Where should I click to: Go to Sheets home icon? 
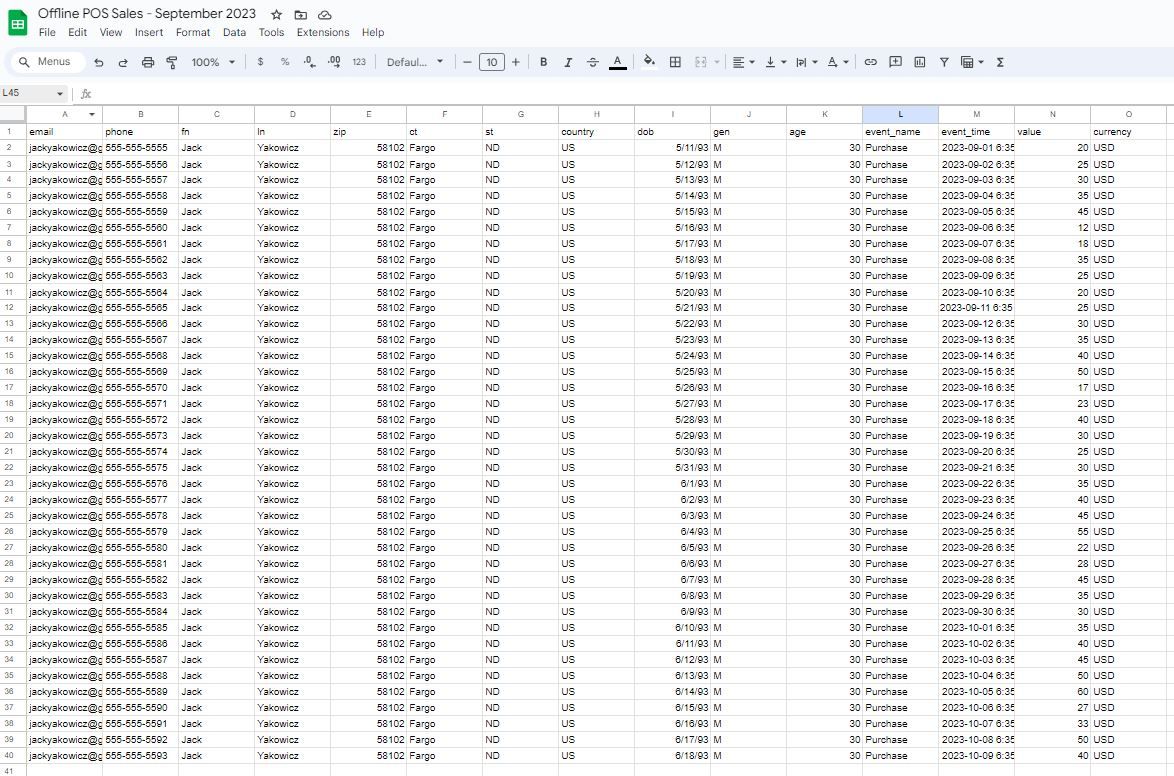pos(17,23)
